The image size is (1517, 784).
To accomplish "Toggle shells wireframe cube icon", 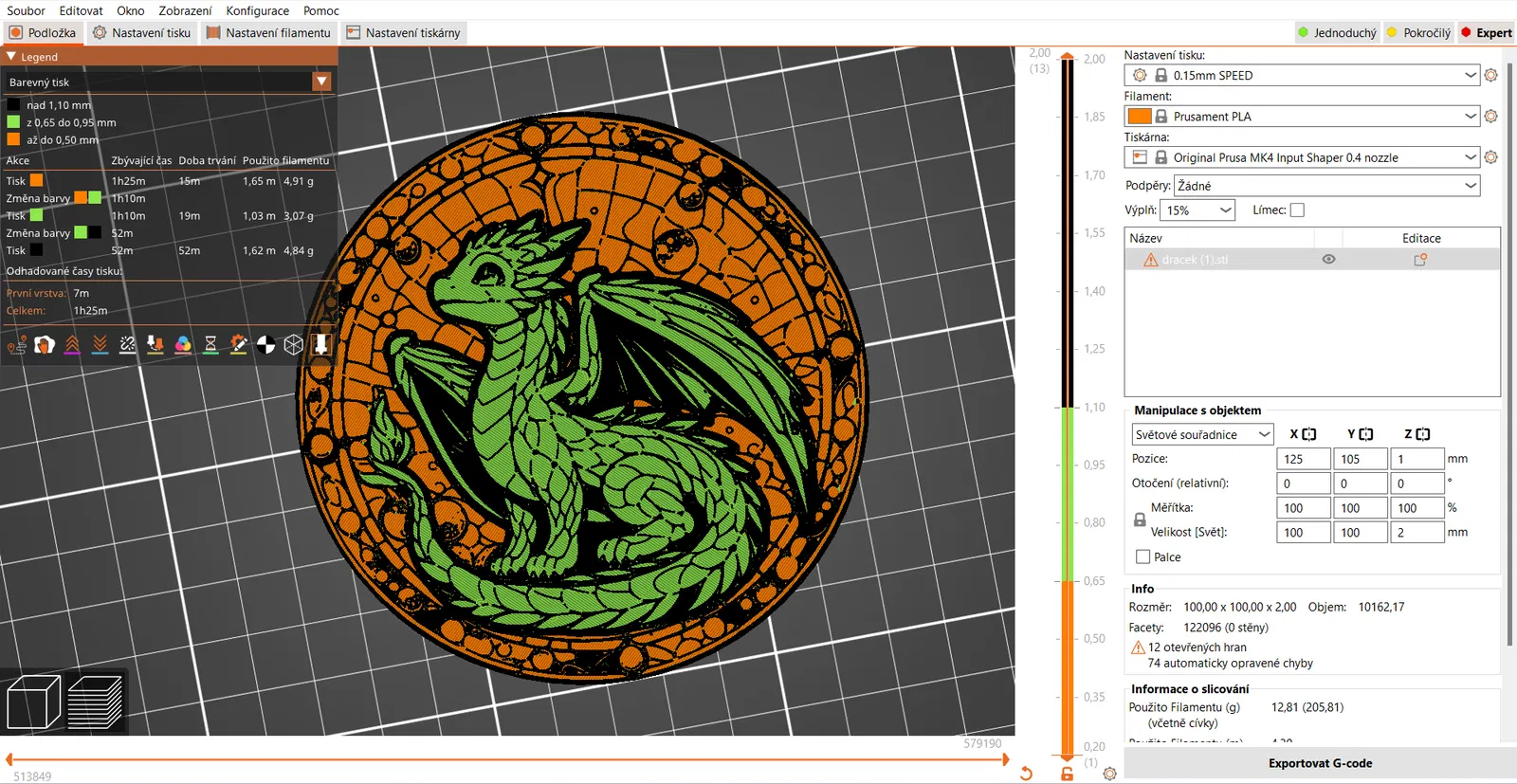I will point(294,345).
